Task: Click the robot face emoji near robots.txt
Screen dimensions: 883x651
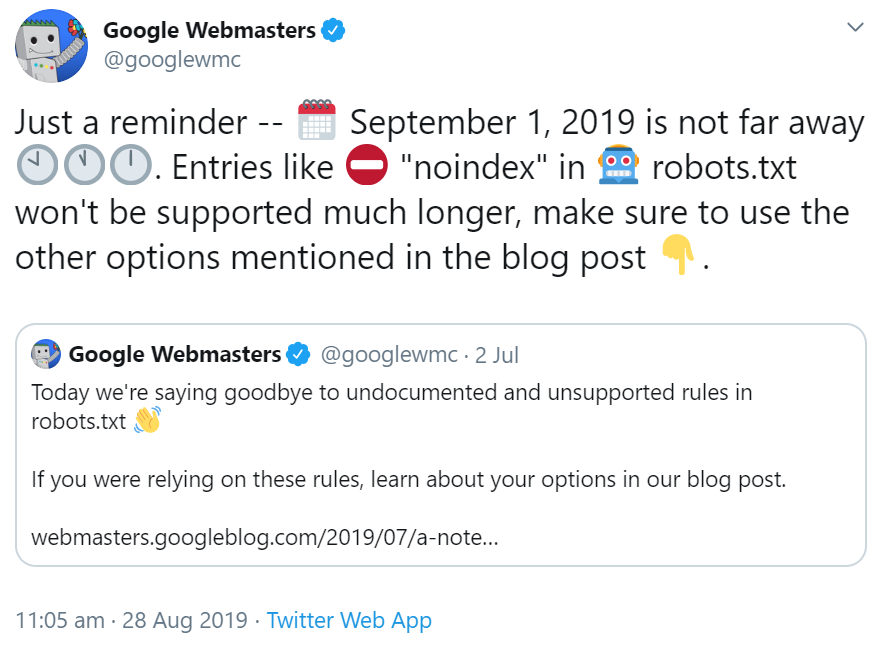Action: tap(619, 165)
